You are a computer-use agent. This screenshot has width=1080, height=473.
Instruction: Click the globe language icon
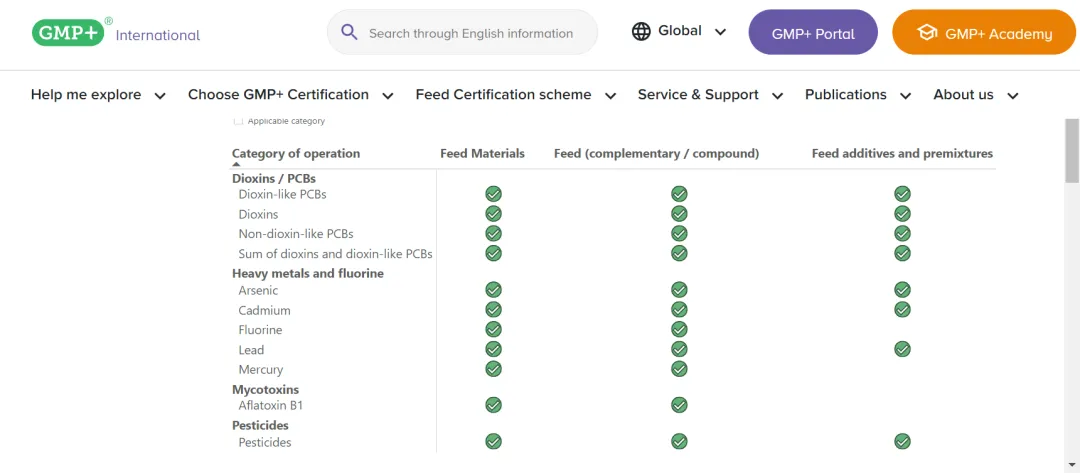641,31
